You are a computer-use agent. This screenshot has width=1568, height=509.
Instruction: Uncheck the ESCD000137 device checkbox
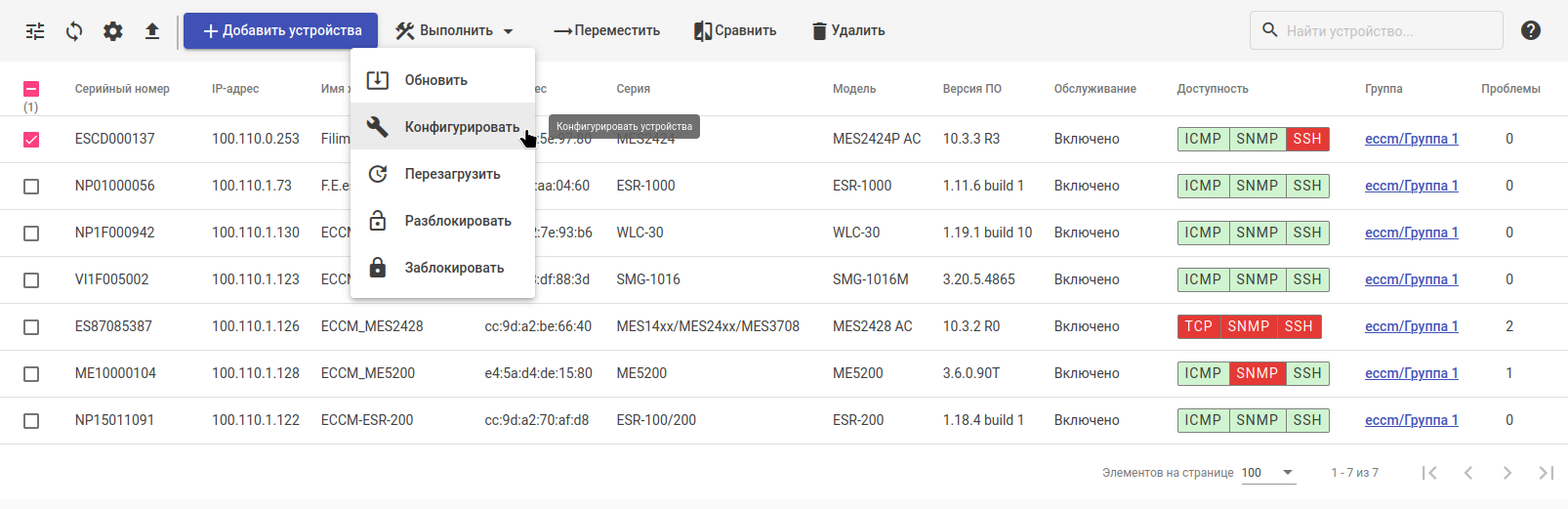[x=31, y=140]
